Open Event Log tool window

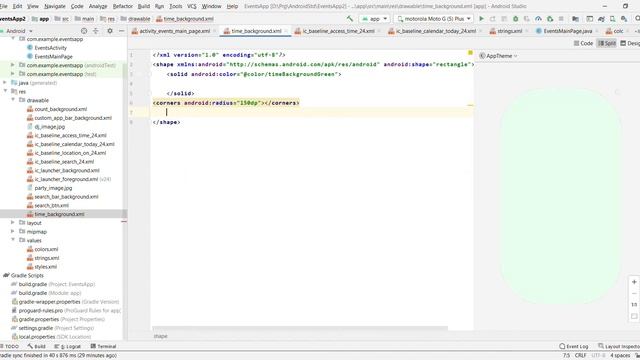[x=574, y=346]
